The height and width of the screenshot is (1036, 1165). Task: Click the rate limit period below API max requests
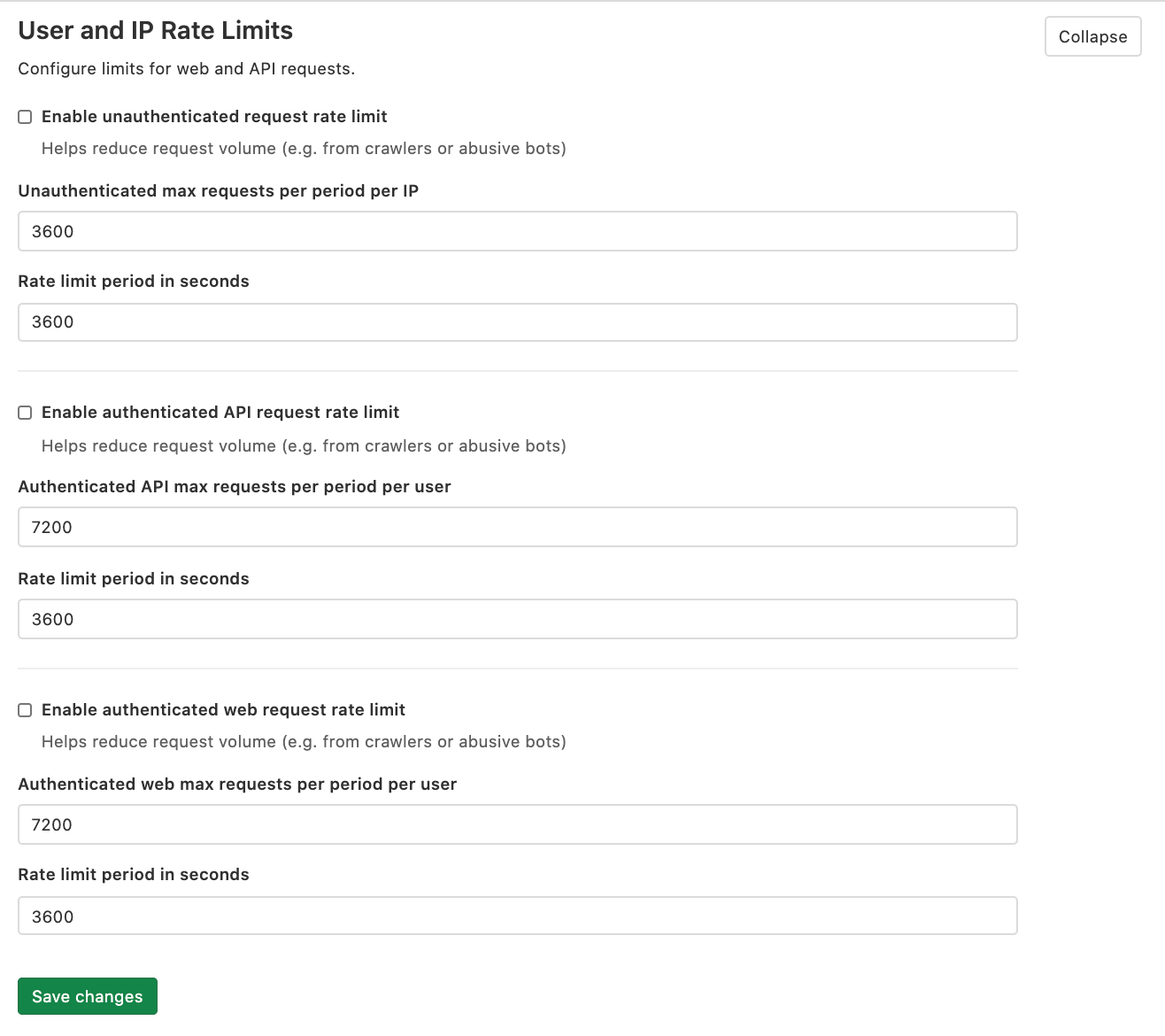click(518, 619)
